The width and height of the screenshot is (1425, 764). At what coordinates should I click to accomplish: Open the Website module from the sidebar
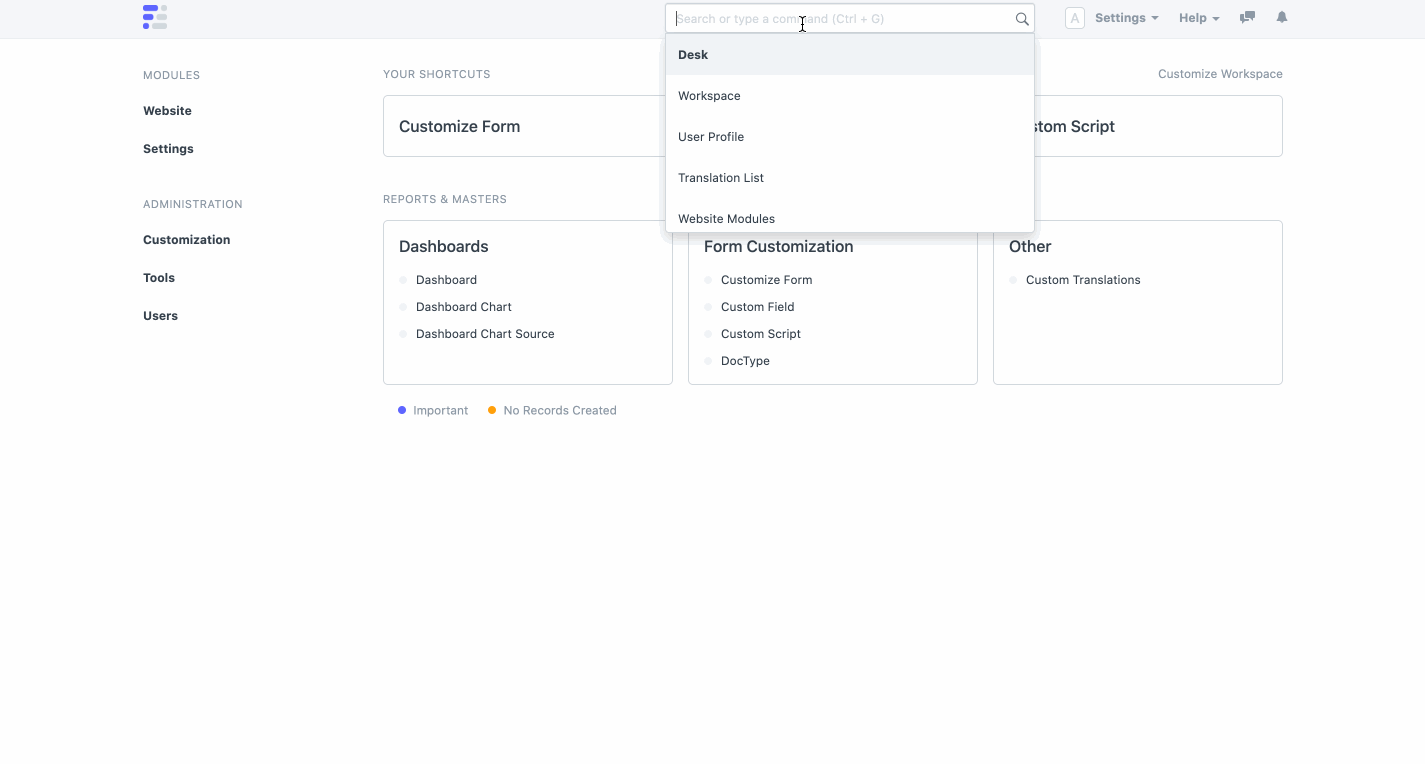[167, 110]
